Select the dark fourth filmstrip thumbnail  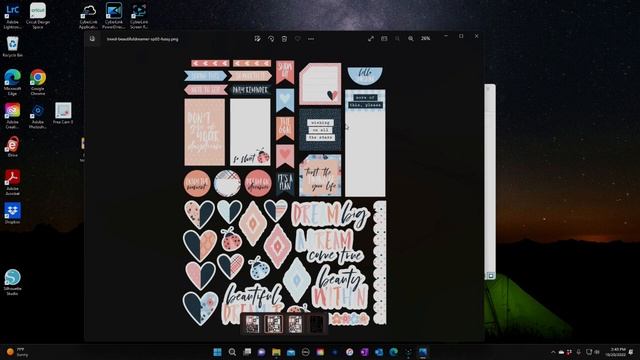point(316,324)
